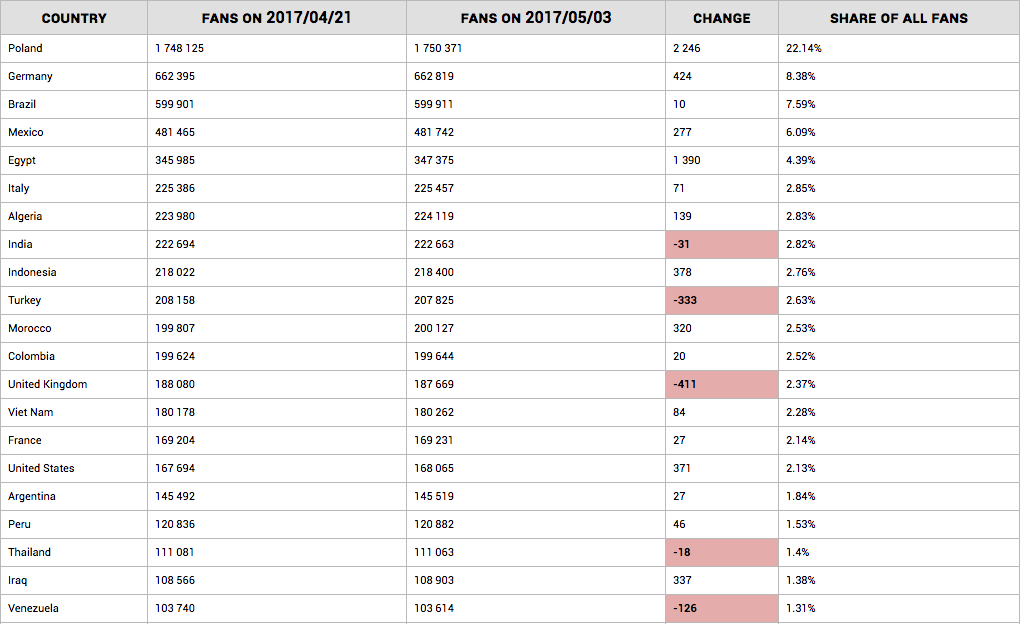Select Iraq's 1.38% share cell
This screenshot has width=1020, height=624.
[801, 580]
